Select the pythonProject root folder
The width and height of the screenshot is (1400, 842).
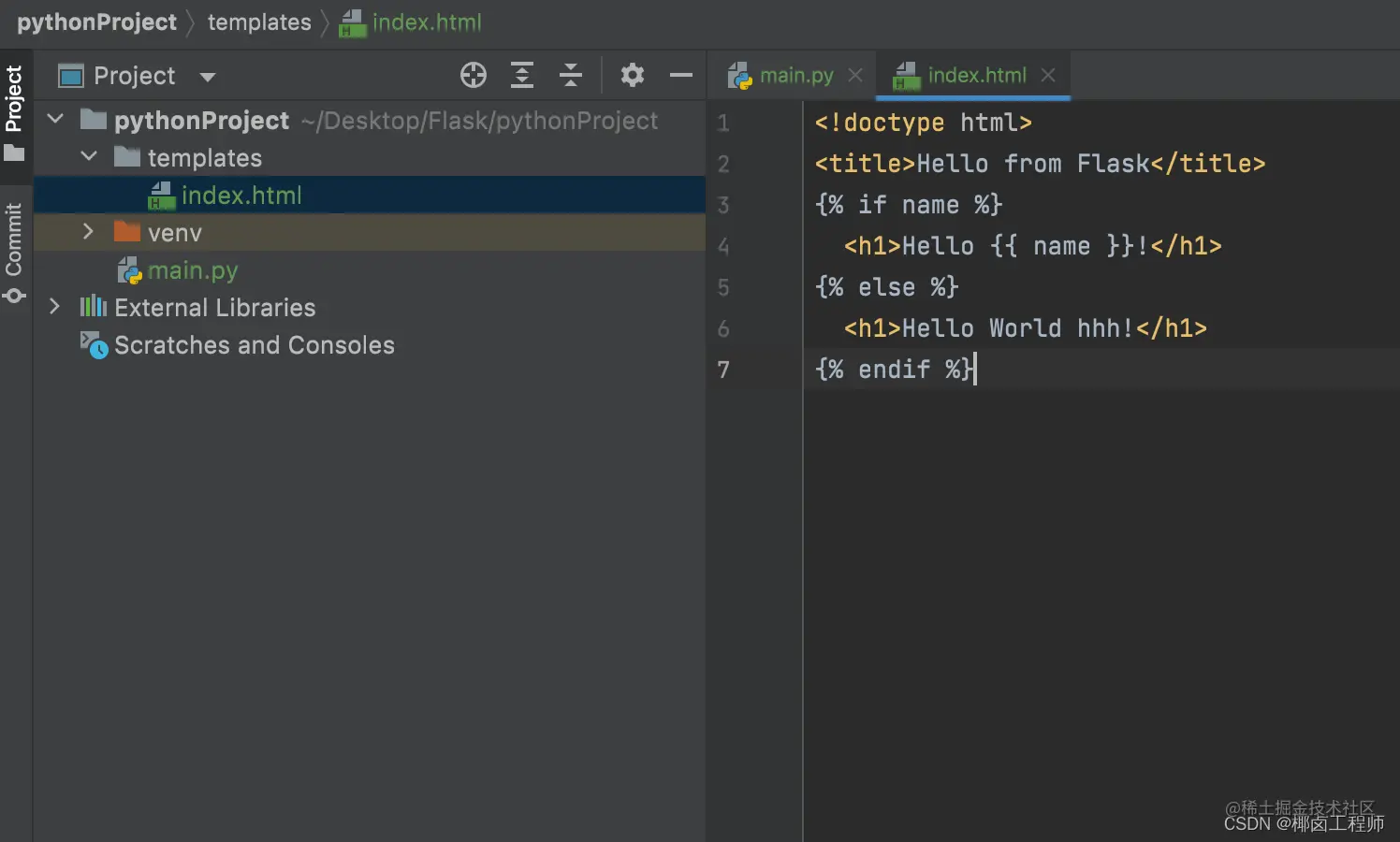pyautogui.click(x=201, y=121)
